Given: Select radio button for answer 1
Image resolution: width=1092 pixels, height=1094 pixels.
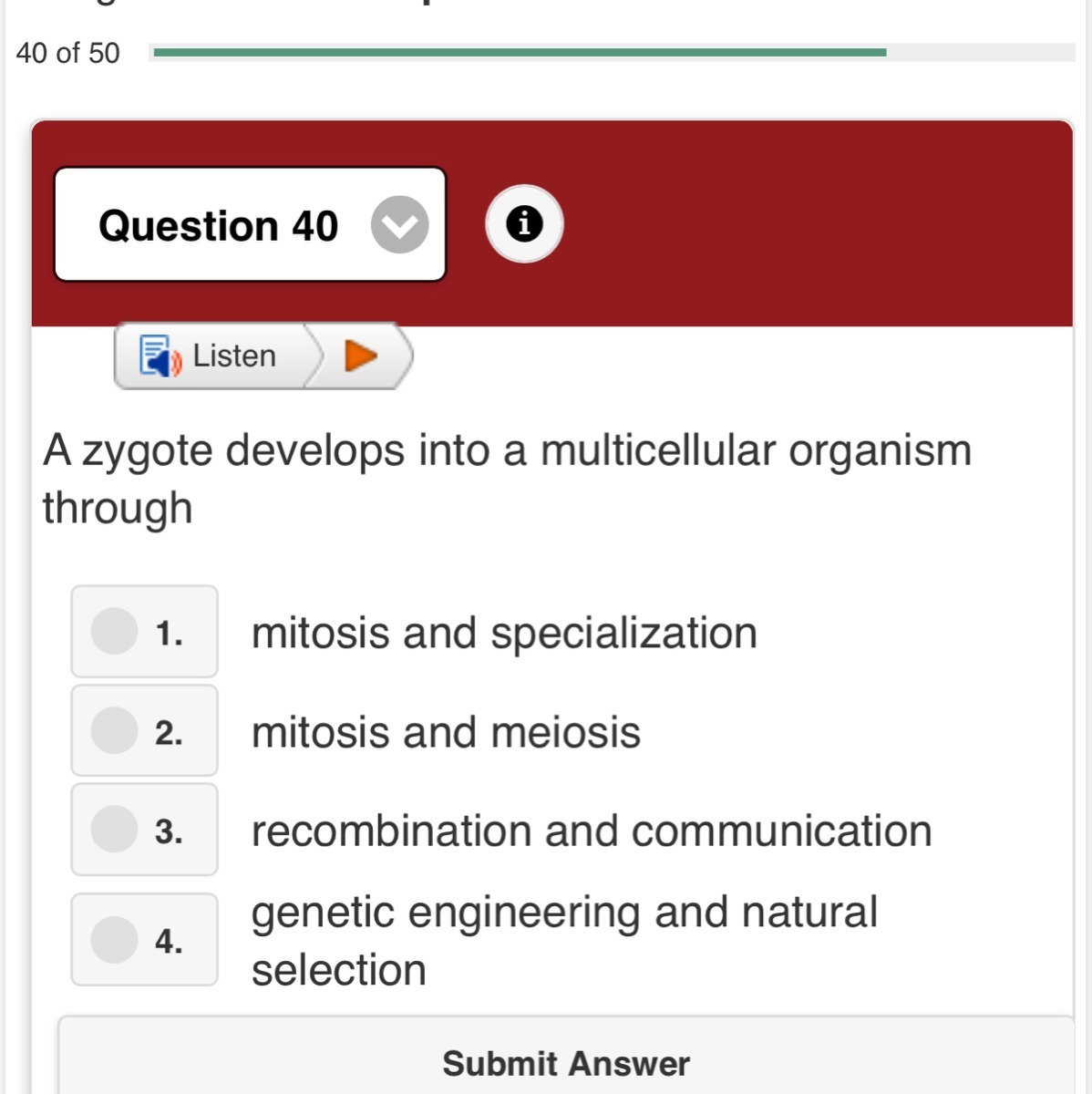Looking at the screenshot, I should 115,631.
